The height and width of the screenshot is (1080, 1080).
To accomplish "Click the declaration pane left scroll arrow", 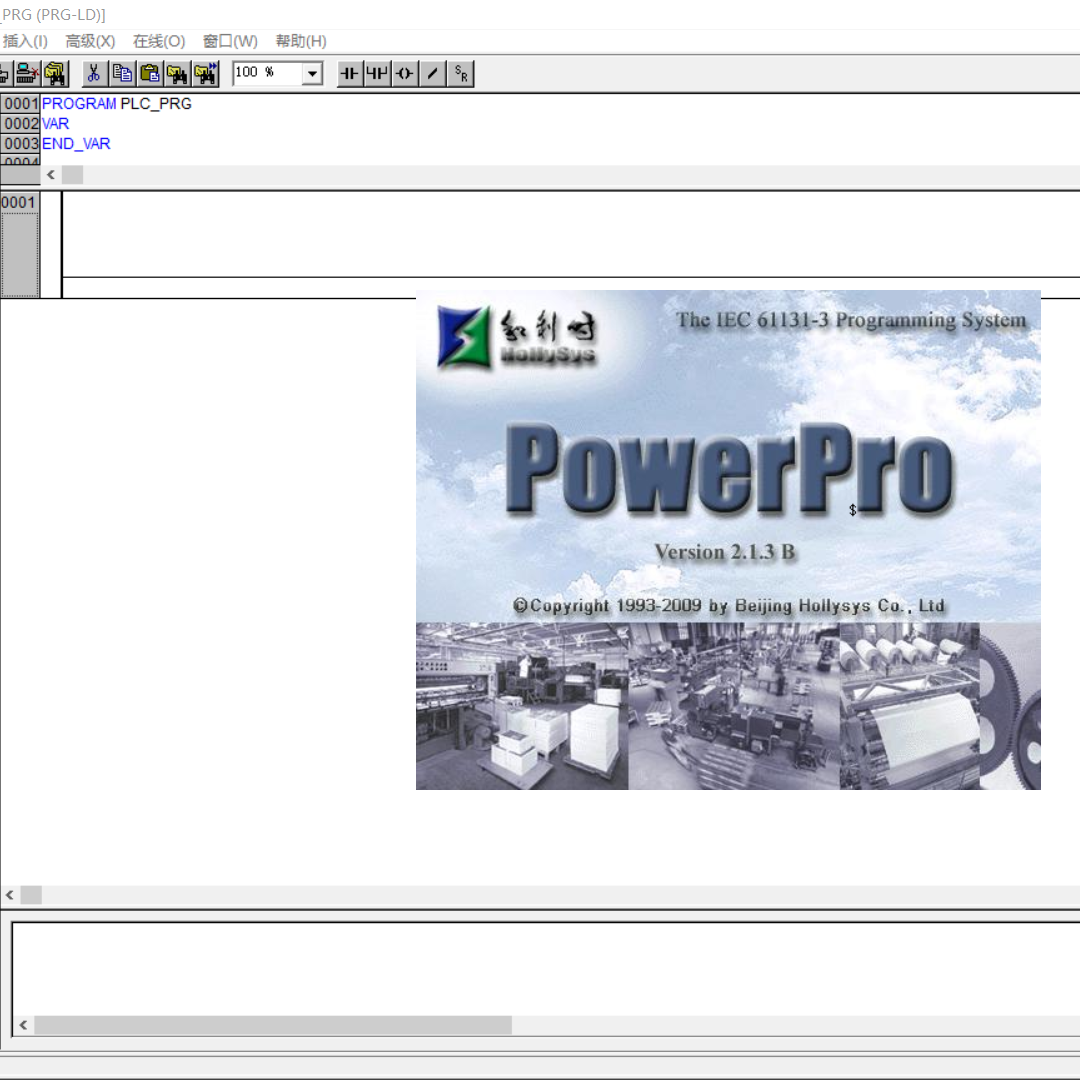I will (50, 174).
